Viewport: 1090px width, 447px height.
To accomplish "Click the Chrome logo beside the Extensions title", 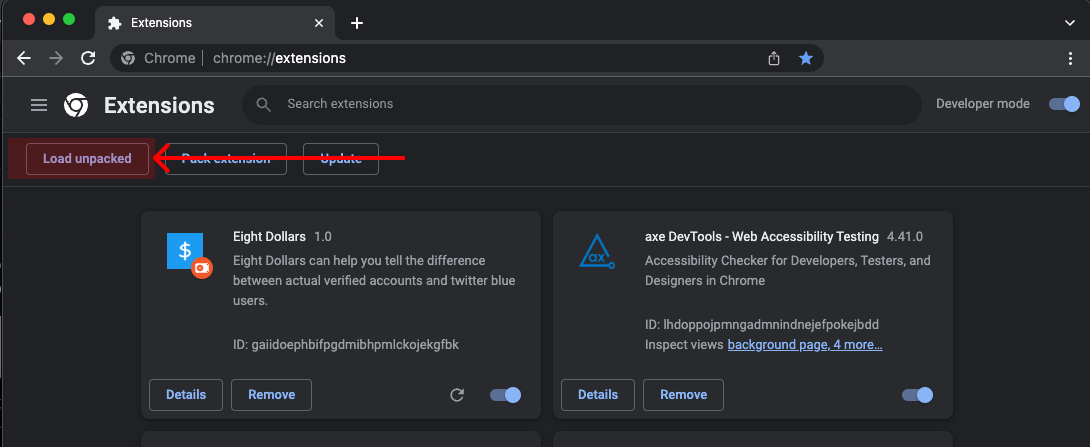I will (76, 105).
